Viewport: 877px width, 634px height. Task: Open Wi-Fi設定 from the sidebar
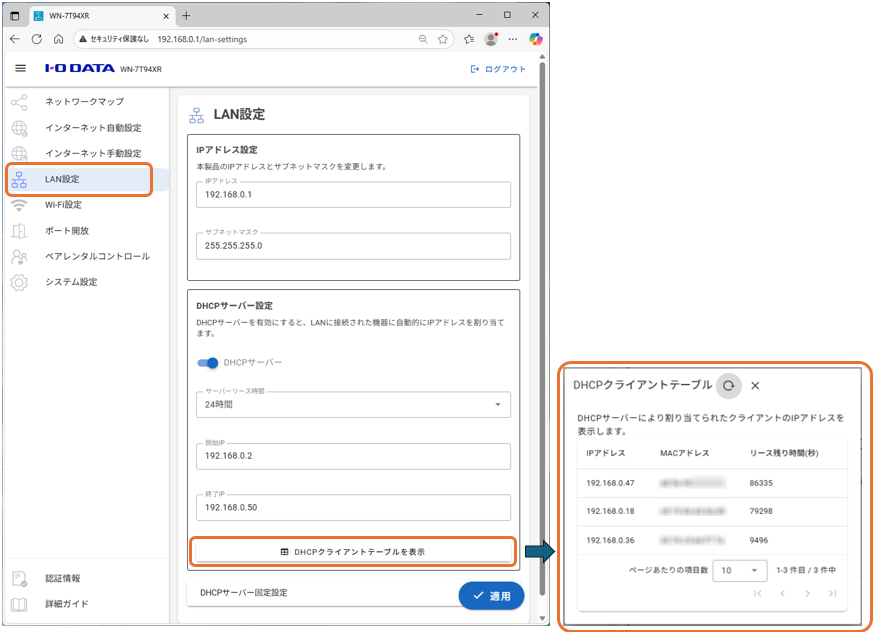(63, 205)
